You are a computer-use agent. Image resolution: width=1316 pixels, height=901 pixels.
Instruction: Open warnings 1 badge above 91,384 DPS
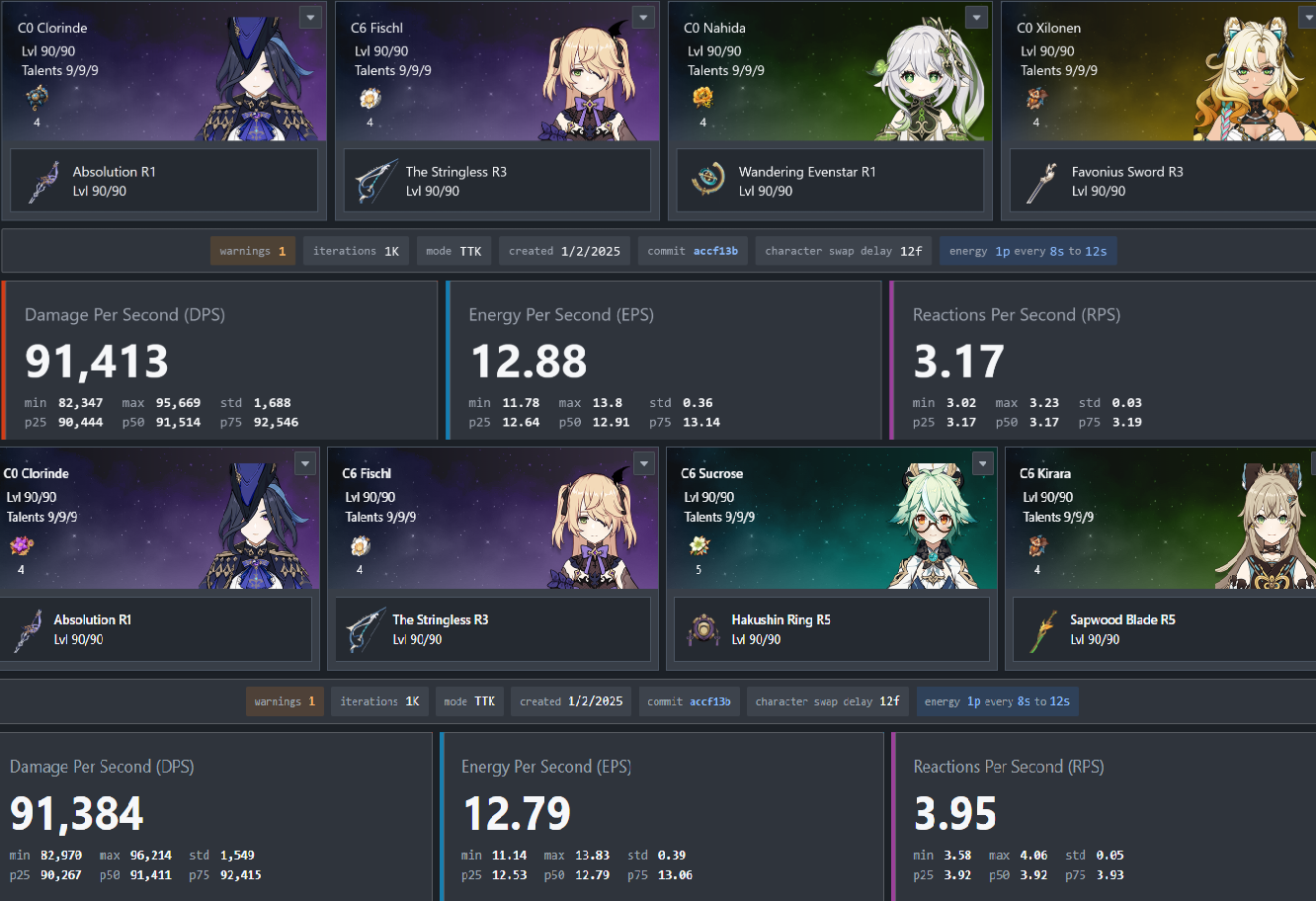(285, 701)
